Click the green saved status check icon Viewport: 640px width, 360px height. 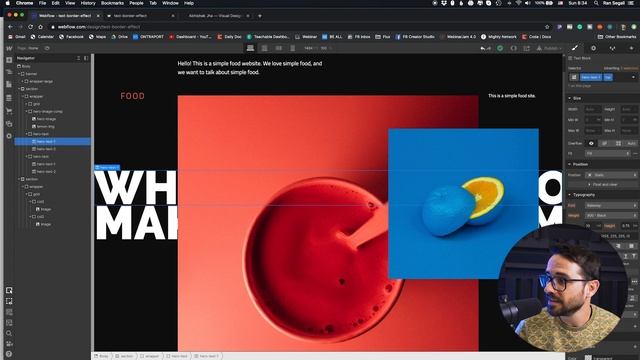500,48
